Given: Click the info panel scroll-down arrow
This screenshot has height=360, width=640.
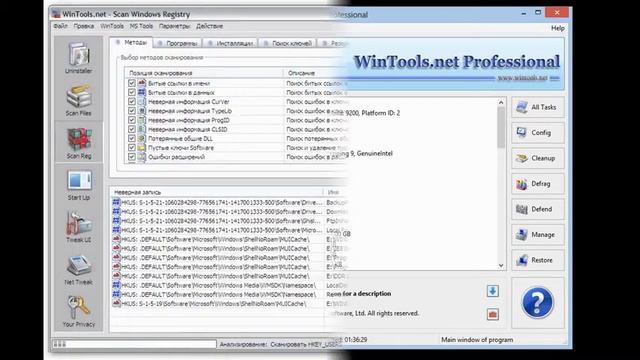Looking at the screenshot, I should point(501,266).
